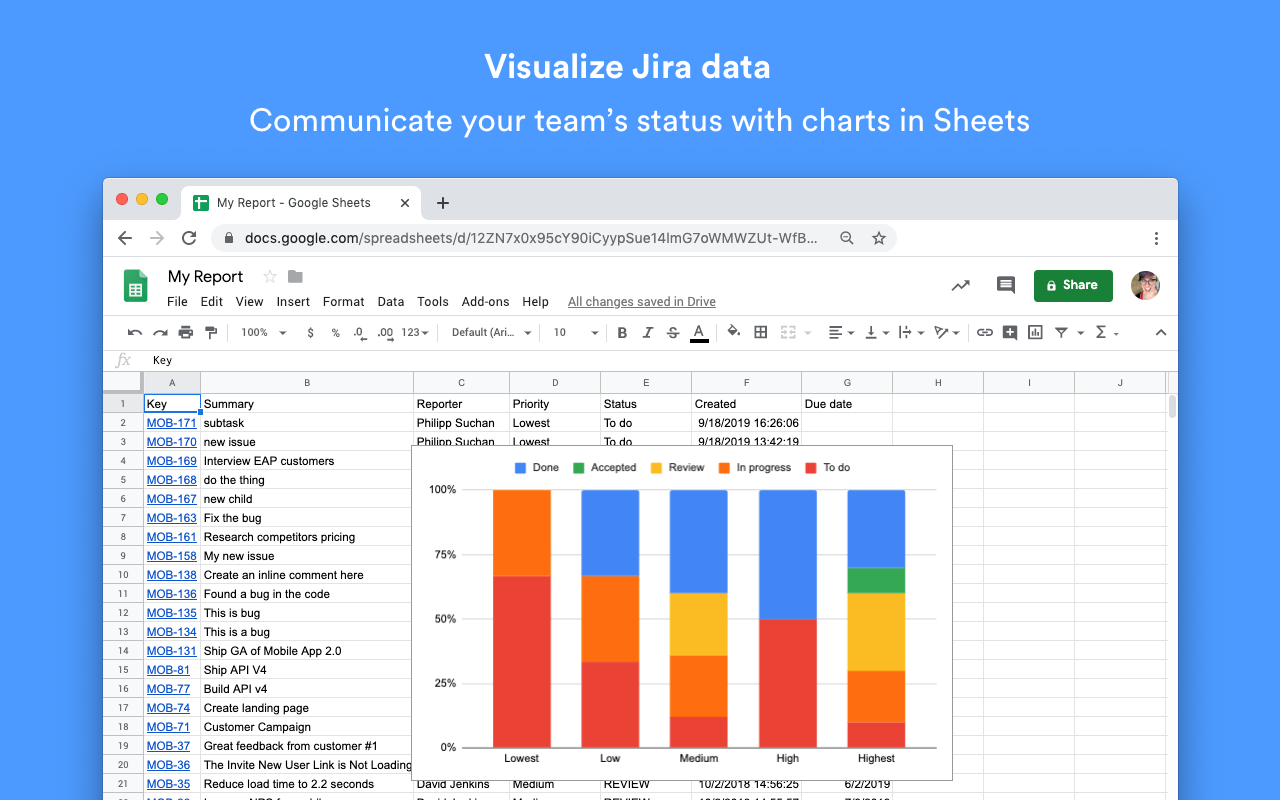The width and height of the screenshot is (1280, 800).
Task: Open the MOB-169 issue link
Action: [172, 461]
